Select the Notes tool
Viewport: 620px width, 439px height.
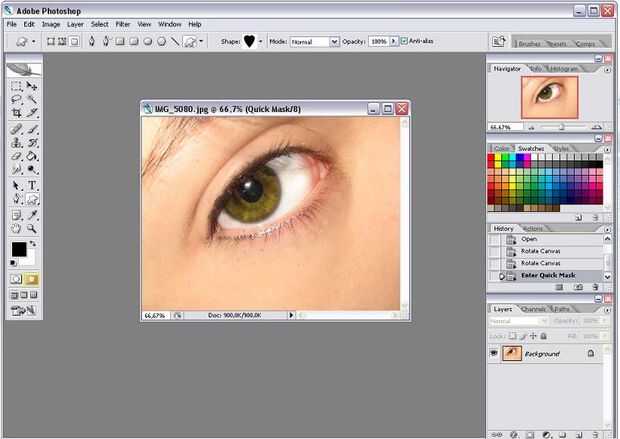click(16, 215)
